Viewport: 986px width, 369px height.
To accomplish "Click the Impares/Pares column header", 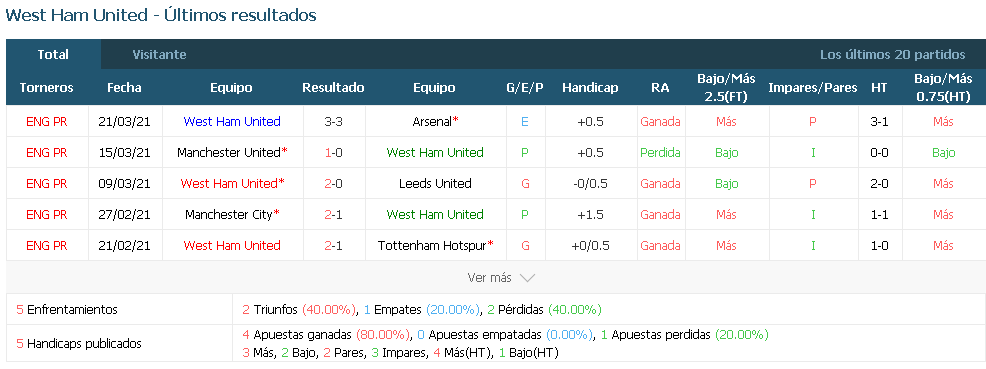I will 812,87.
